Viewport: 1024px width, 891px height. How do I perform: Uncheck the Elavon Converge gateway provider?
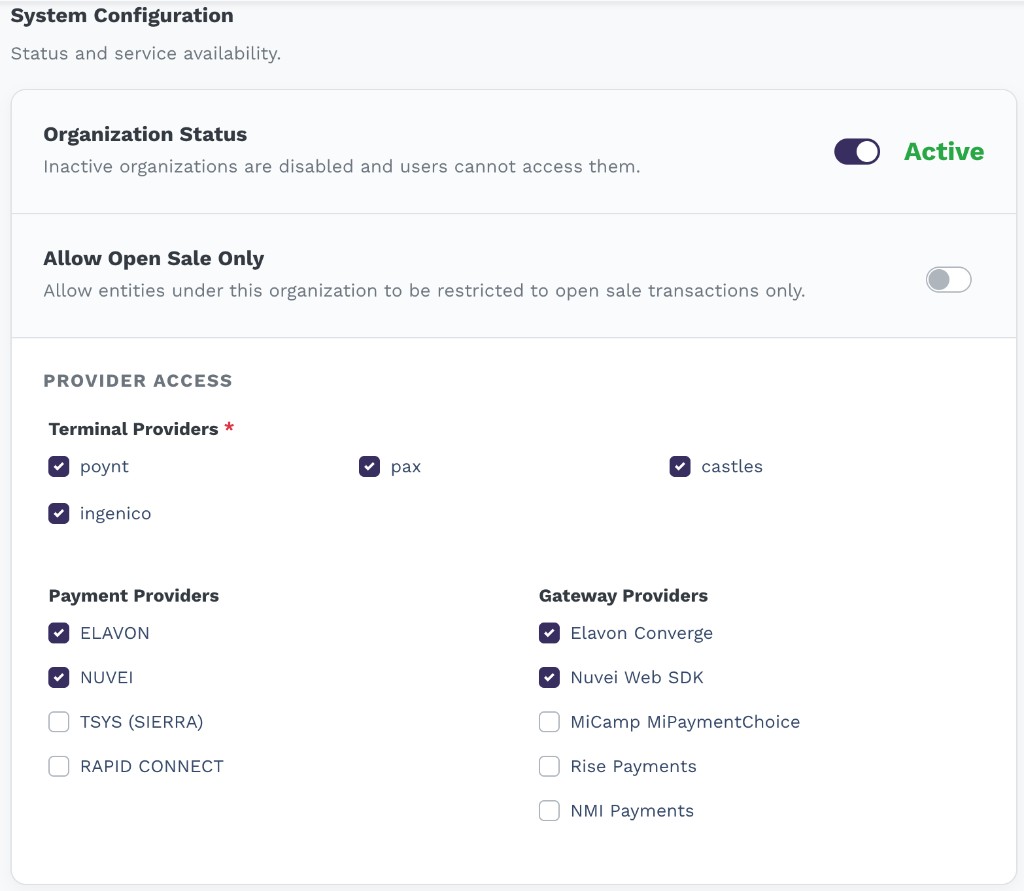point(549,633)
